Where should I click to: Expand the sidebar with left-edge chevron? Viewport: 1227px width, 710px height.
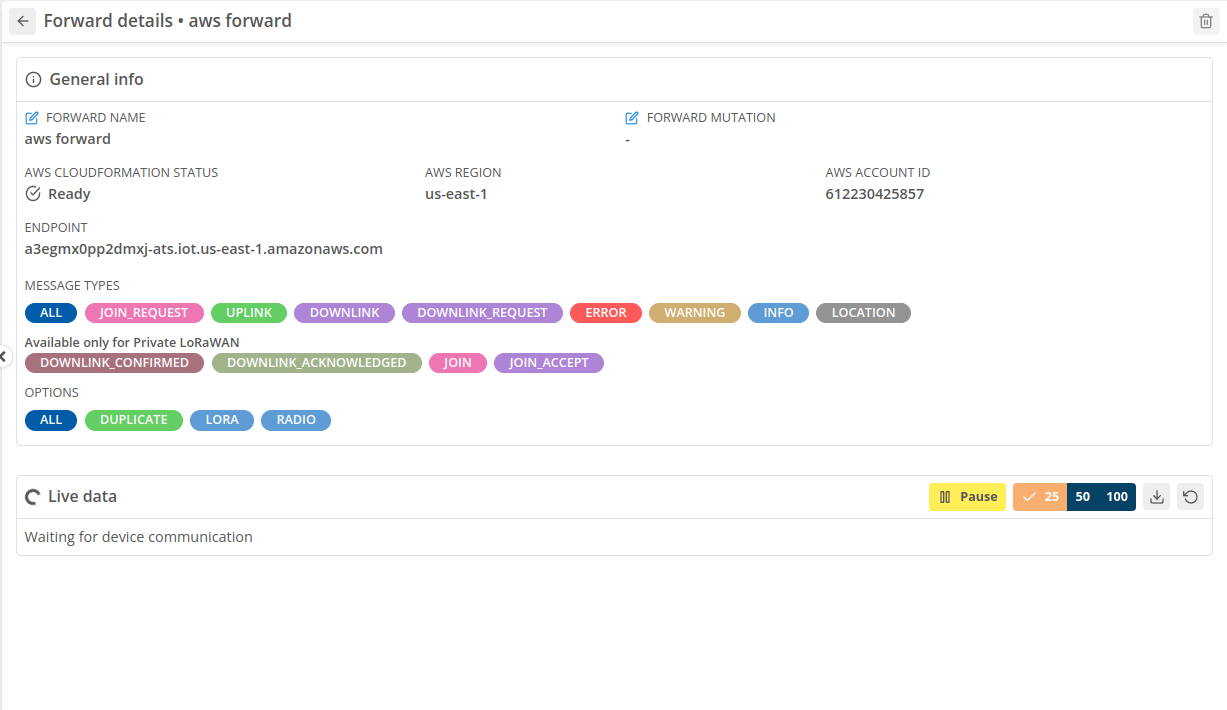[3, 356]
